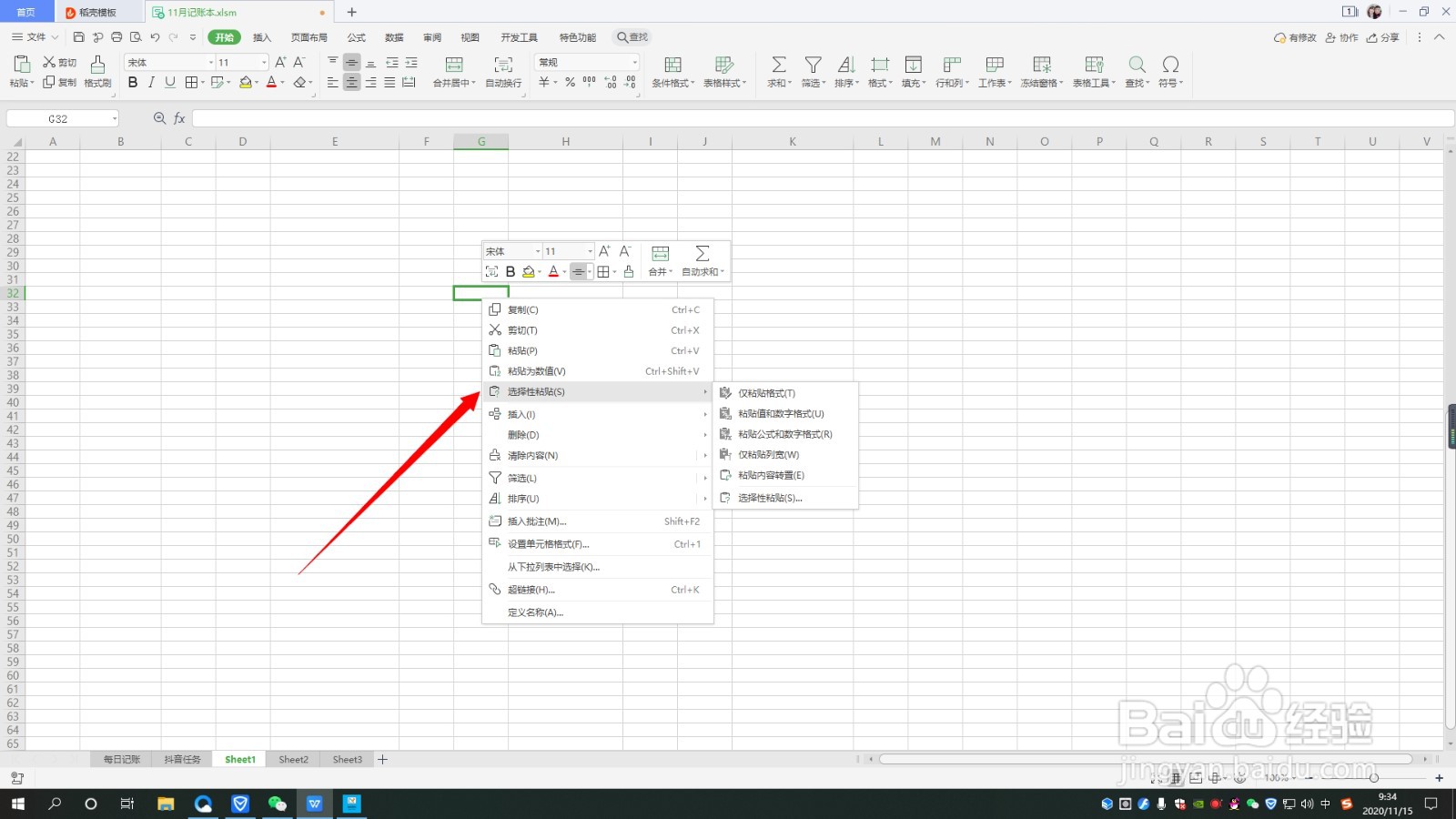This screenshot has height=819, width=1456.
Task: Toggle vertical middle alignment in ribbon
Action: pos(351,62)
